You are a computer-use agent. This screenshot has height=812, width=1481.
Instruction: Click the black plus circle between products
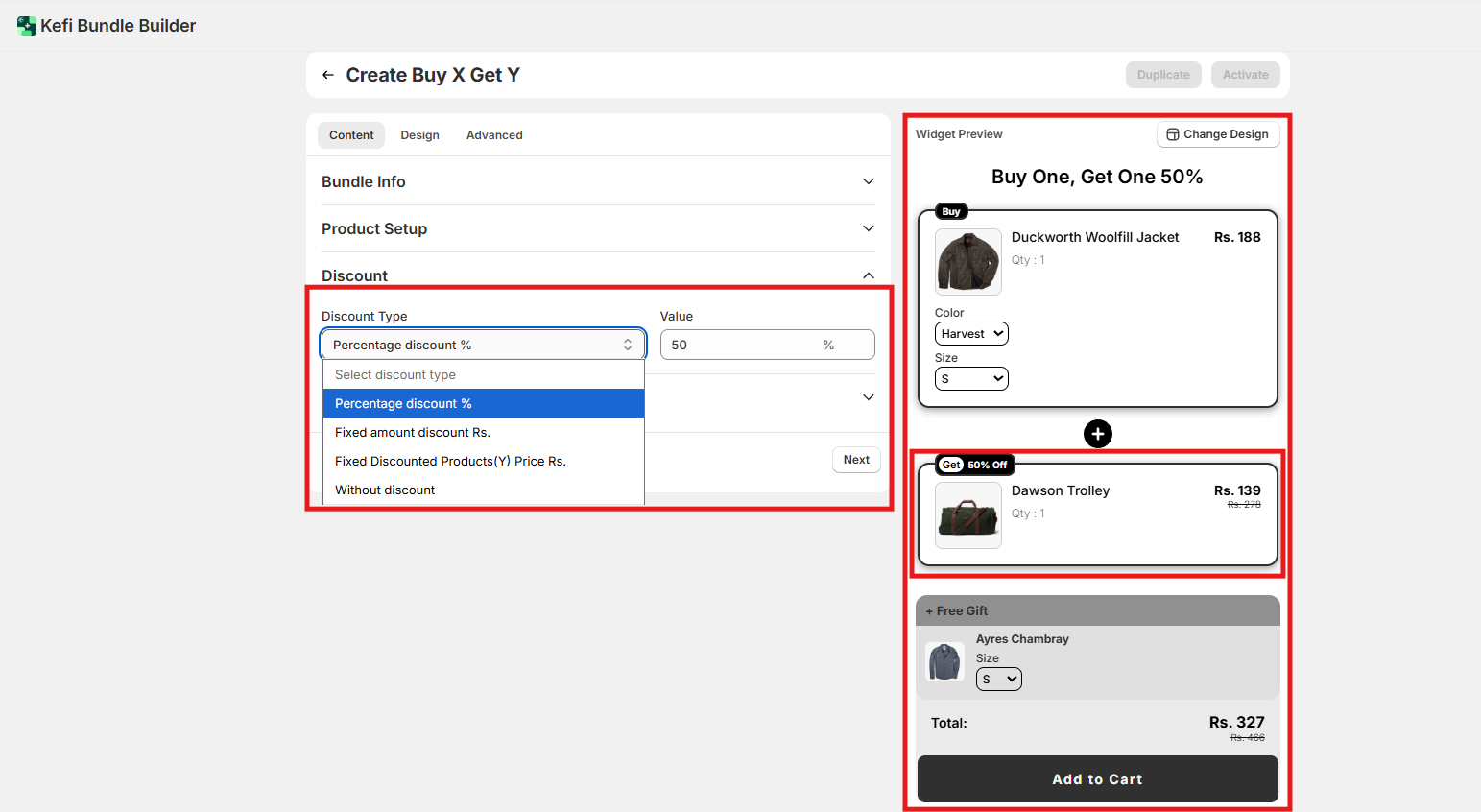(x=1097, y=434)
